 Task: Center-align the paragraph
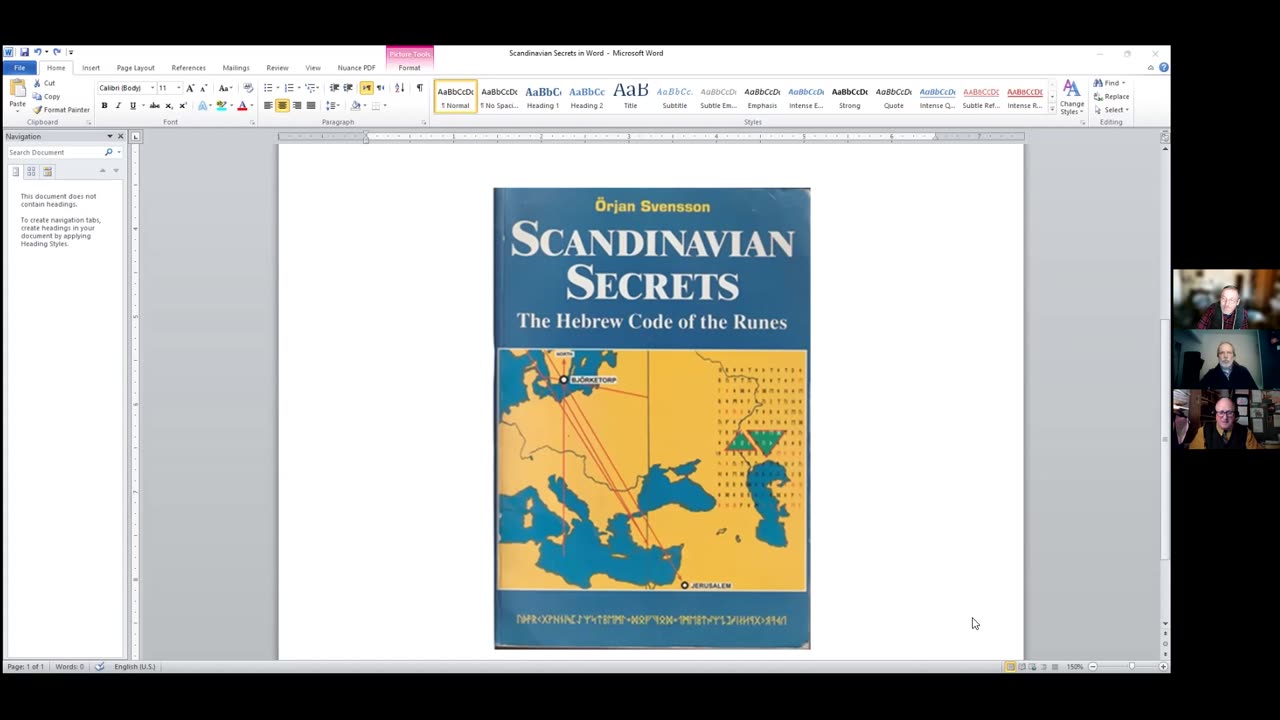click(282, 105)
